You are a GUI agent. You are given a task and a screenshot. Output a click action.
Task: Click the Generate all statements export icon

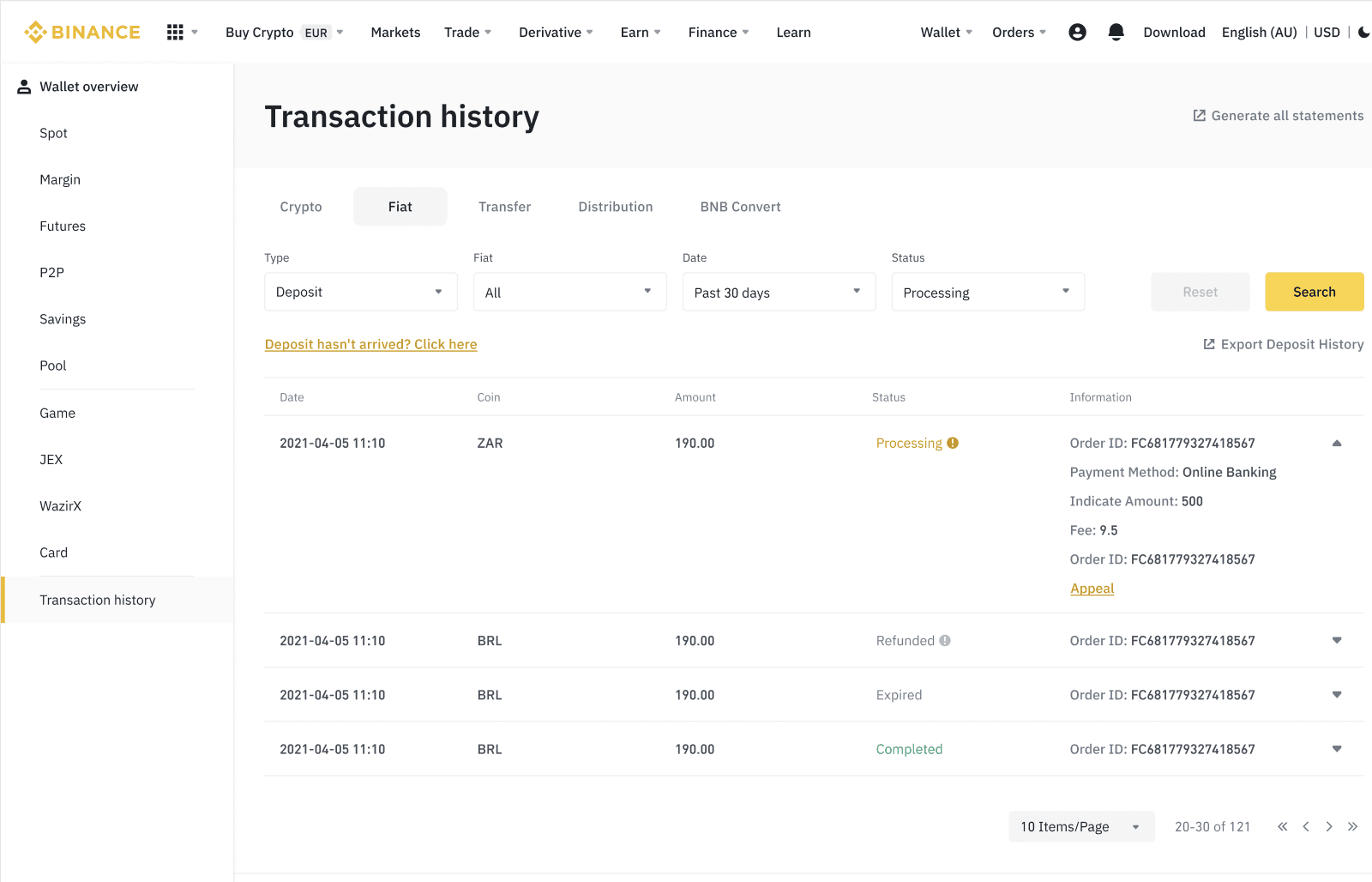(x=1199, y=115)
